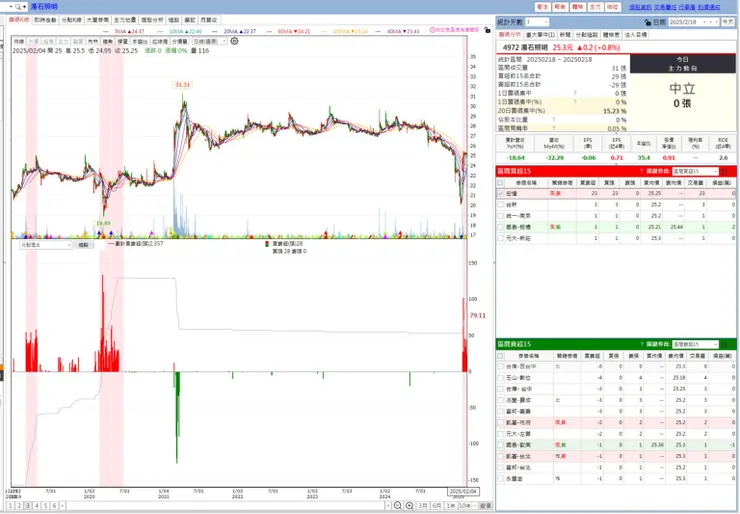The height and width of the screenshot is (514, 740).
Task: Click the horizontal scrollbar below the chart
Action: pyautogui.click(x=226, y=506)
